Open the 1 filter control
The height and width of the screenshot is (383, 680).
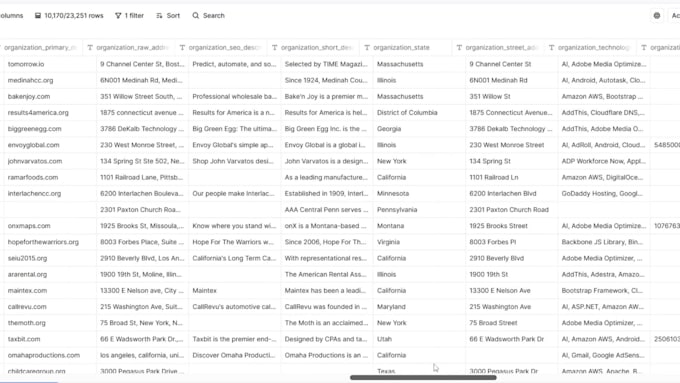pyautogui.click(x=129, y=16)
